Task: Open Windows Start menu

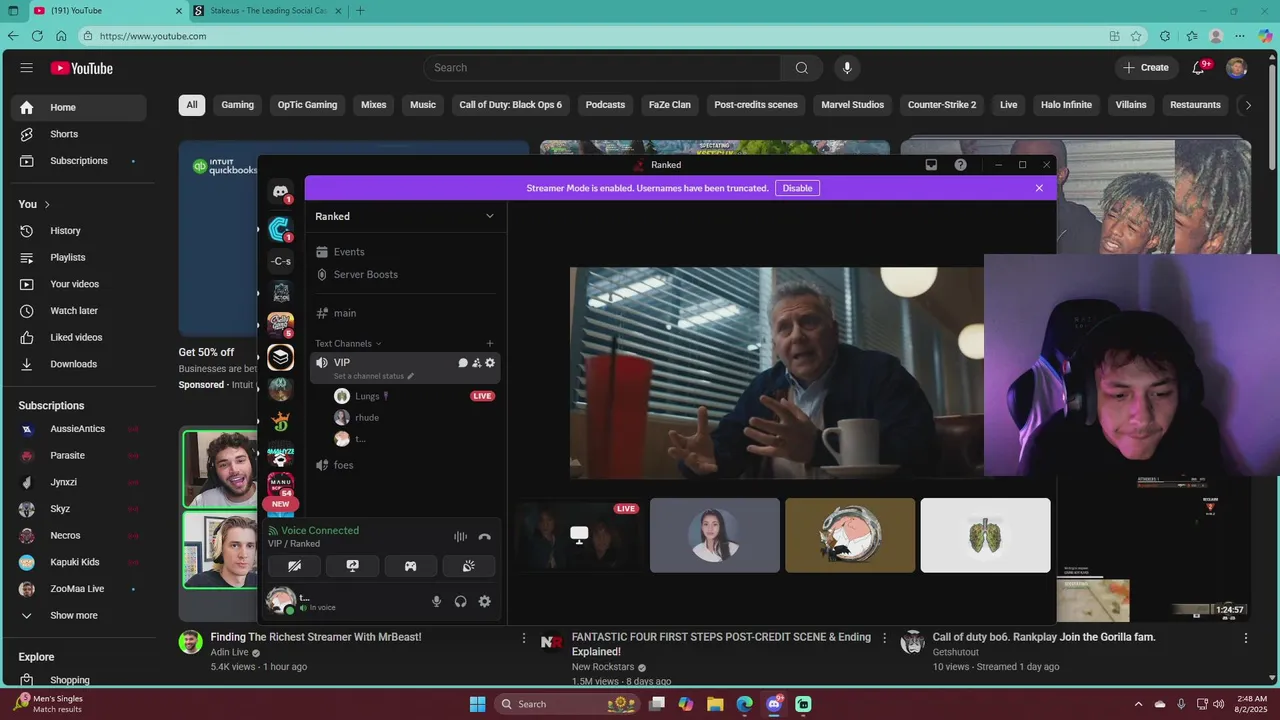Action: pos(477,704)
